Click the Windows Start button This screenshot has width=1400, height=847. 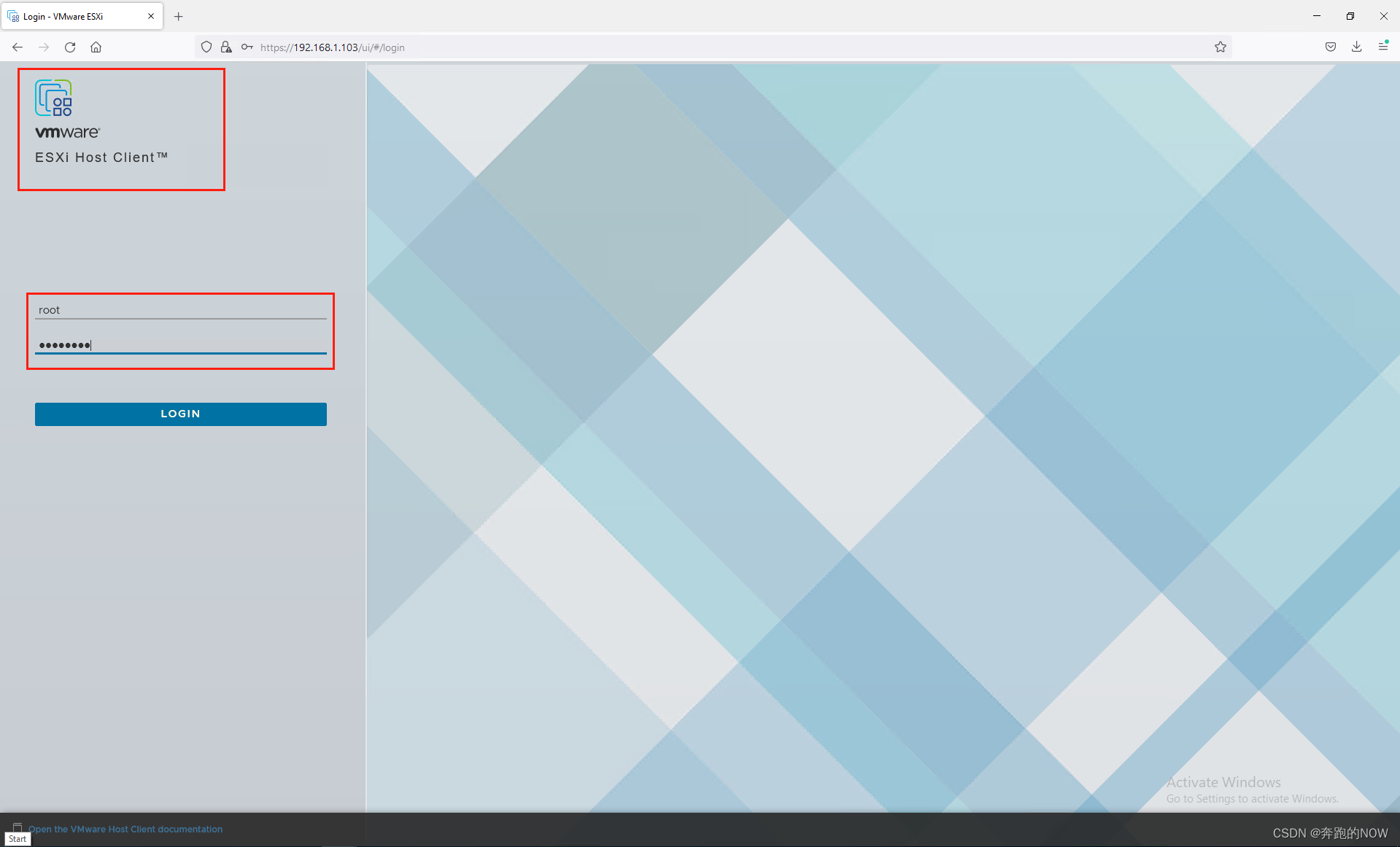[18, 839]
